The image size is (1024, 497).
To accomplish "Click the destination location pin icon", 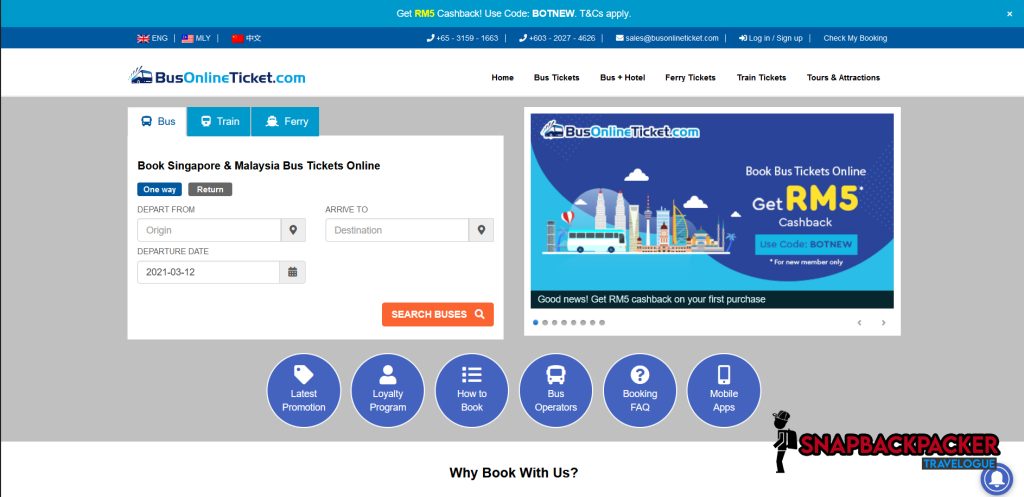I will click(x=481, y=230).
